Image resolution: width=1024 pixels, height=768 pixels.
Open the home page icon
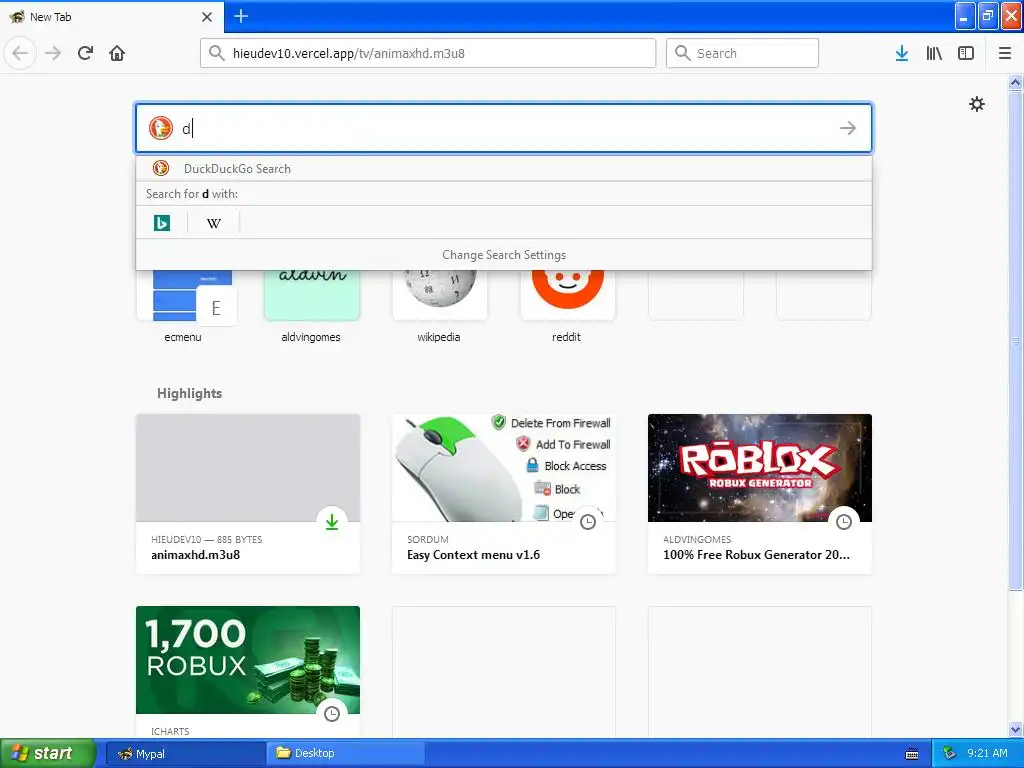pos(117,53)
